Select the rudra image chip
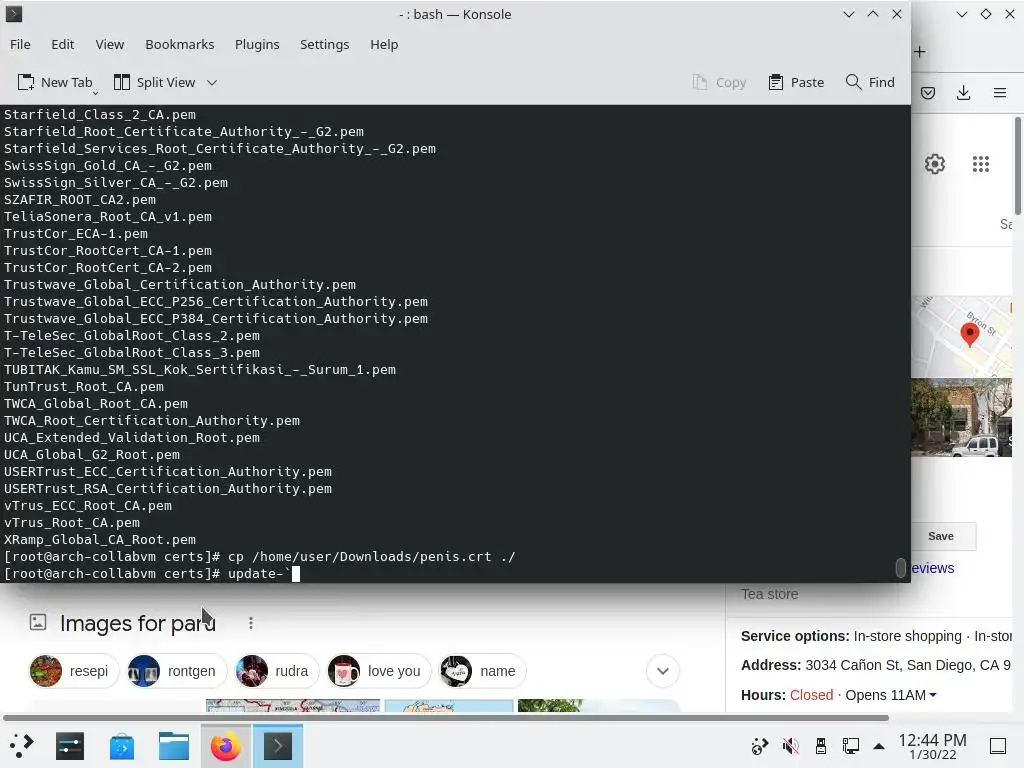Image resolution: width=1024 pixels, height=768 pixels. (277, 671)
